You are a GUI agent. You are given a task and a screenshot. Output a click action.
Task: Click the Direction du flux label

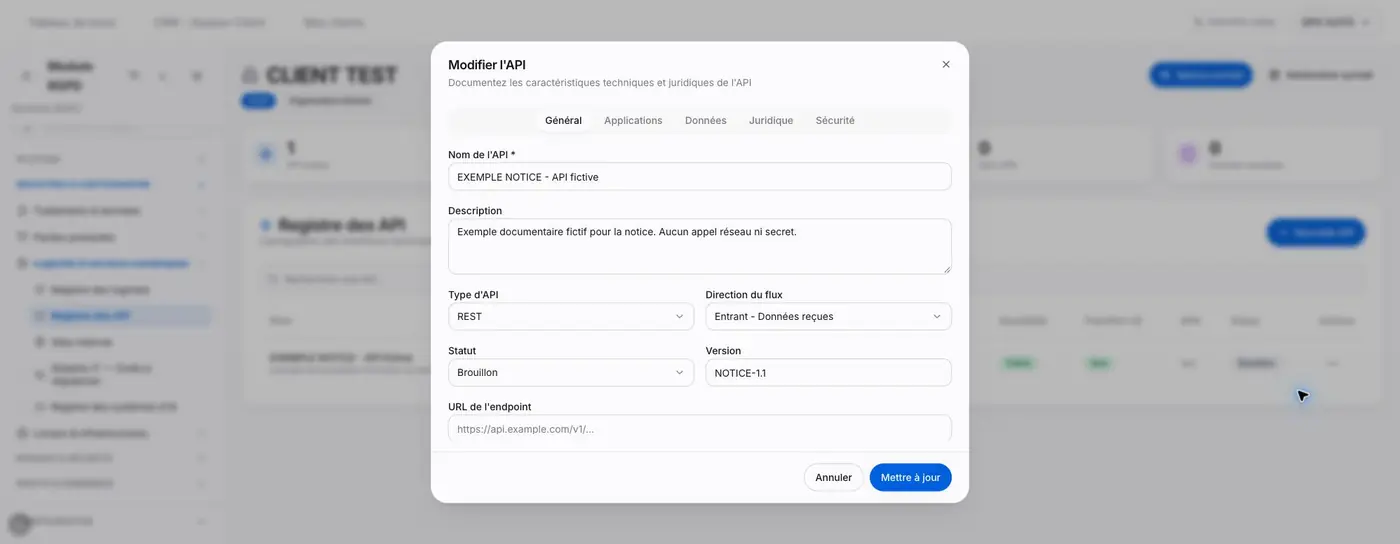pos(744,295)
